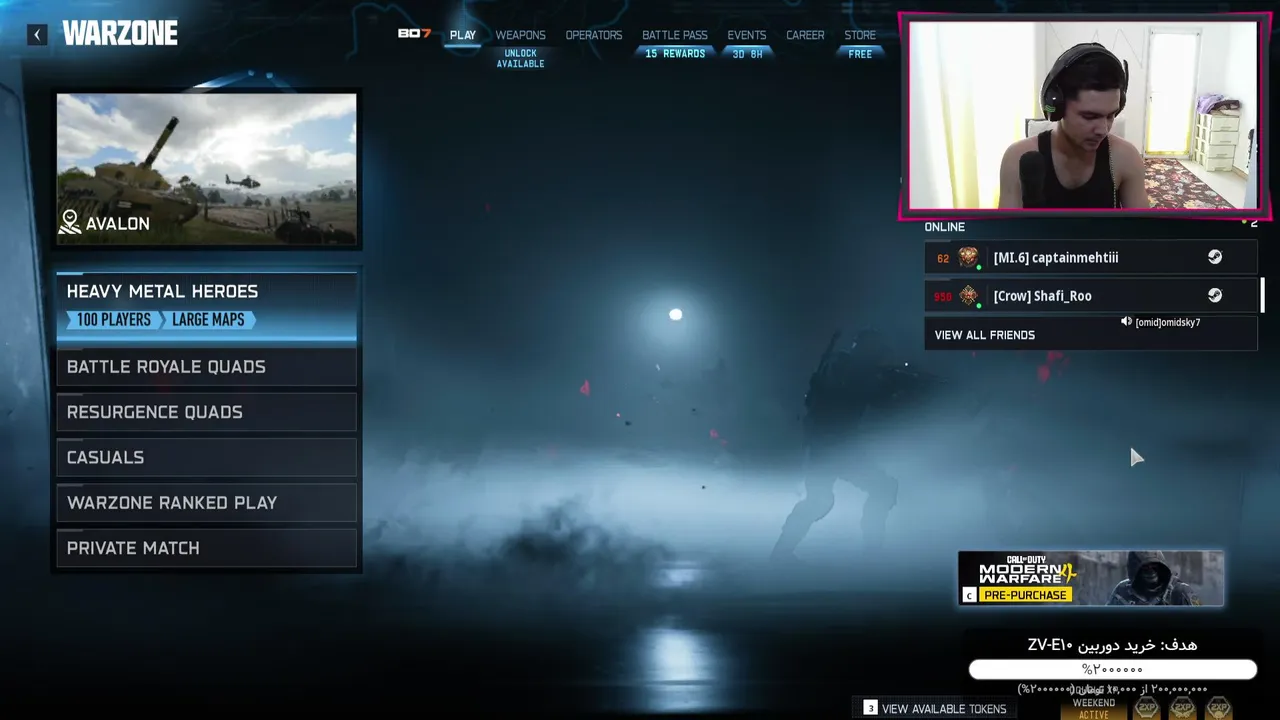
Task: Click the streamer webcam overlay
Action: (1084, 114)
